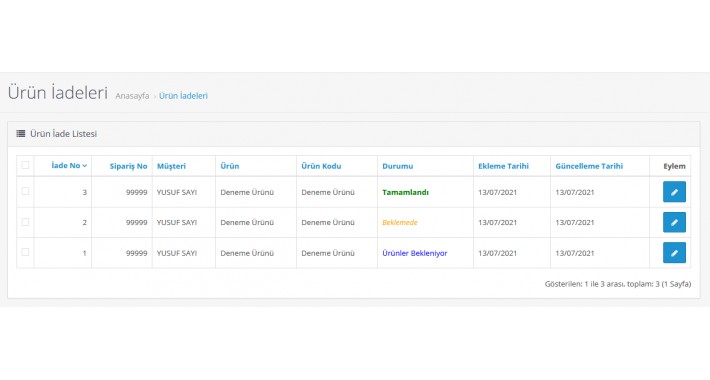Image resolution: width=710 pixels, height=380 pixels.
Task: Sort by Güncelleme Tarihi column
Action: pyautogui.click(x=589, y=166)
